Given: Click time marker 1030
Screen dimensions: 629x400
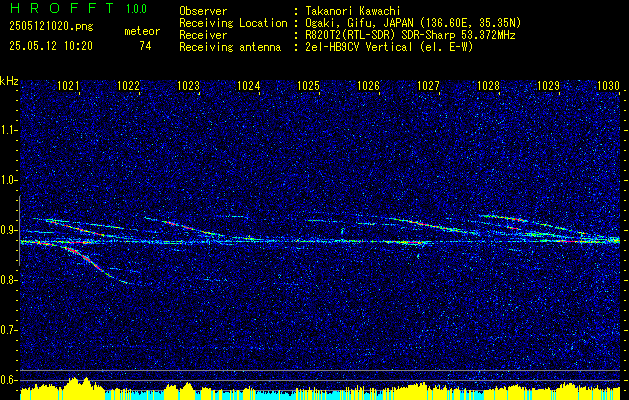Looking at the screenshot, I should click(609, 86).
